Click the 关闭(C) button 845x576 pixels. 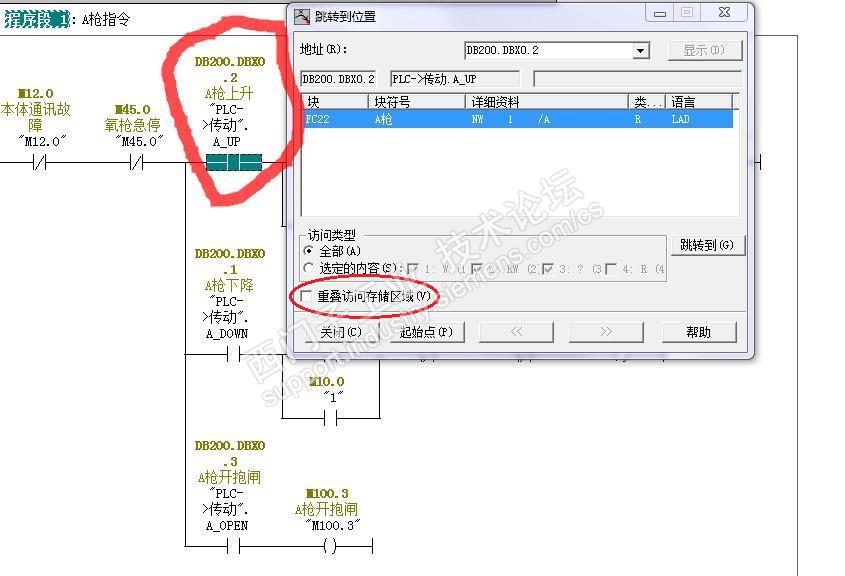pos(341,332)
